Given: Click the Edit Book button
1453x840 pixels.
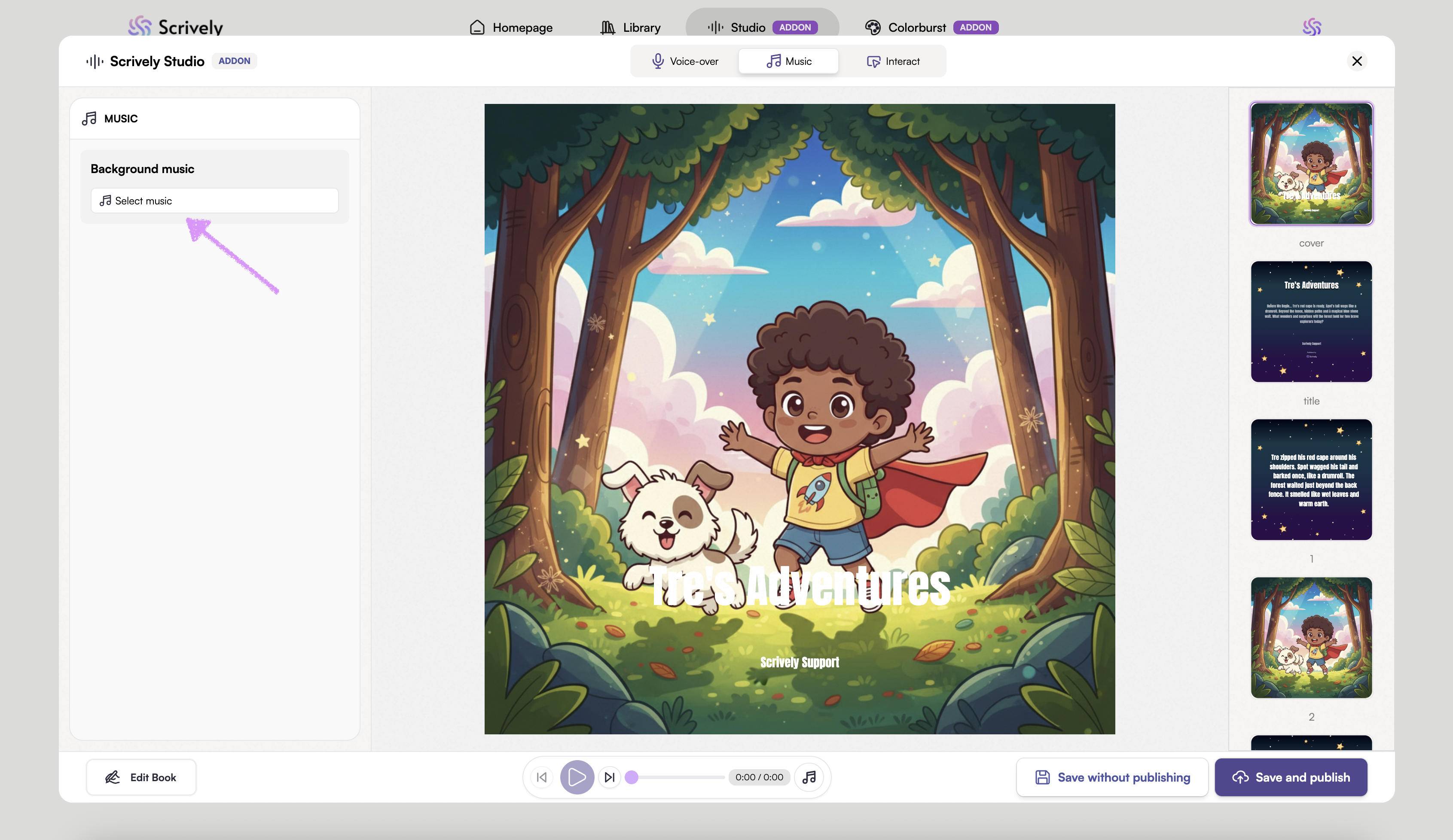Looking at the screenshot, I should click(141, 777).
